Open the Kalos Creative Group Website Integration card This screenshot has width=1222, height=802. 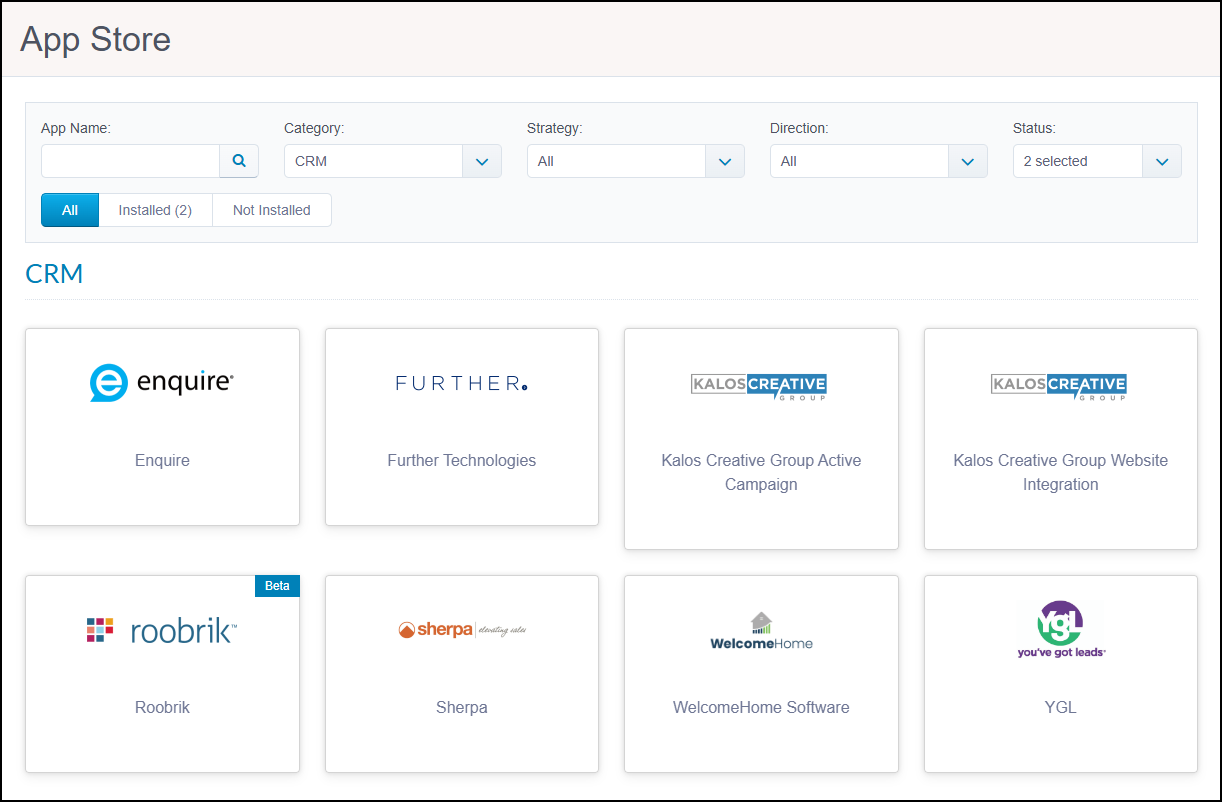point(1060,439)
